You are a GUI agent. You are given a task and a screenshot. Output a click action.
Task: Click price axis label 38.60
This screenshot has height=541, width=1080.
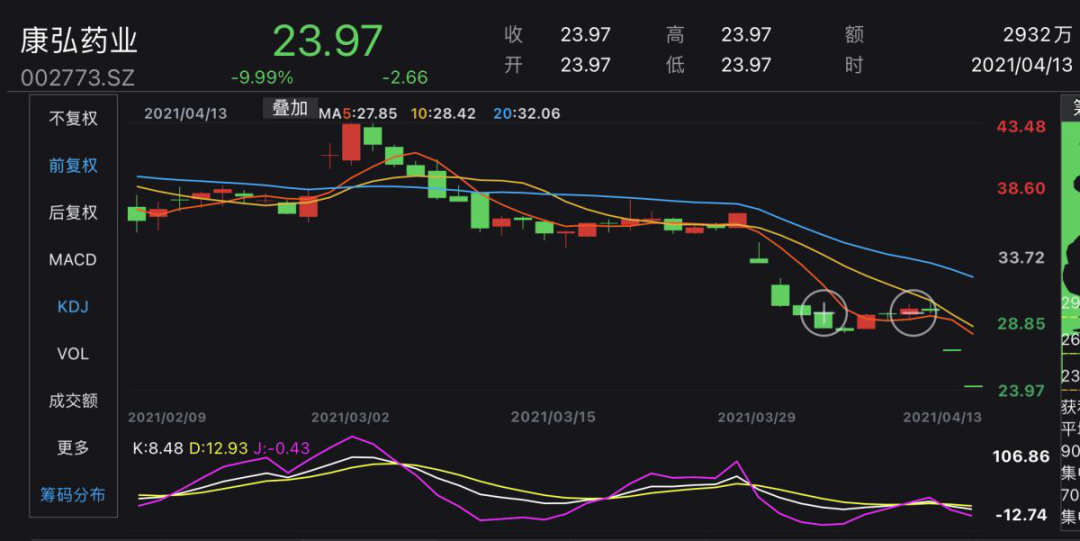point(1021,188)
